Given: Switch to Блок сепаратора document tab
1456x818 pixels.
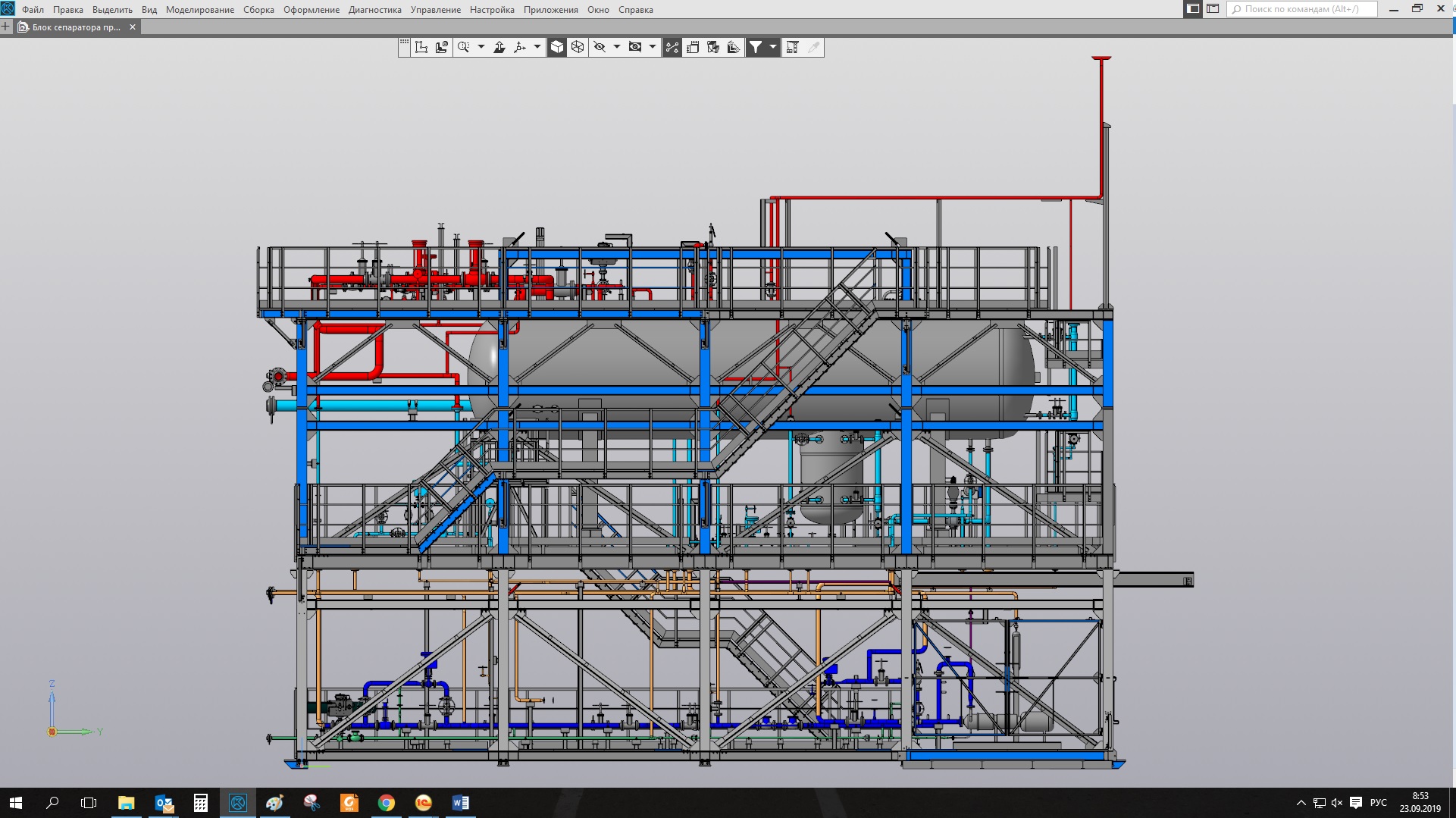Looking at the screenshot, I should point(76,27).
